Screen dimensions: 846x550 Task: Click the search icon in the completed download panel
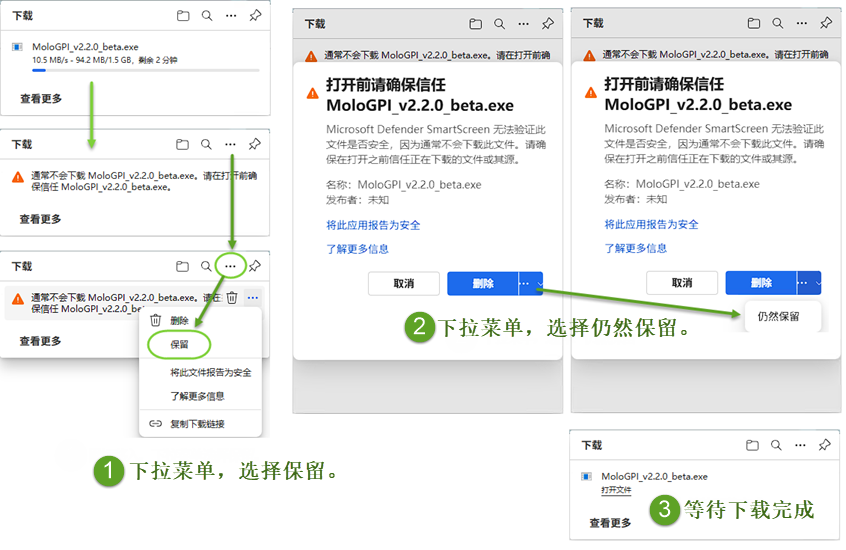[x=775, y=445]
